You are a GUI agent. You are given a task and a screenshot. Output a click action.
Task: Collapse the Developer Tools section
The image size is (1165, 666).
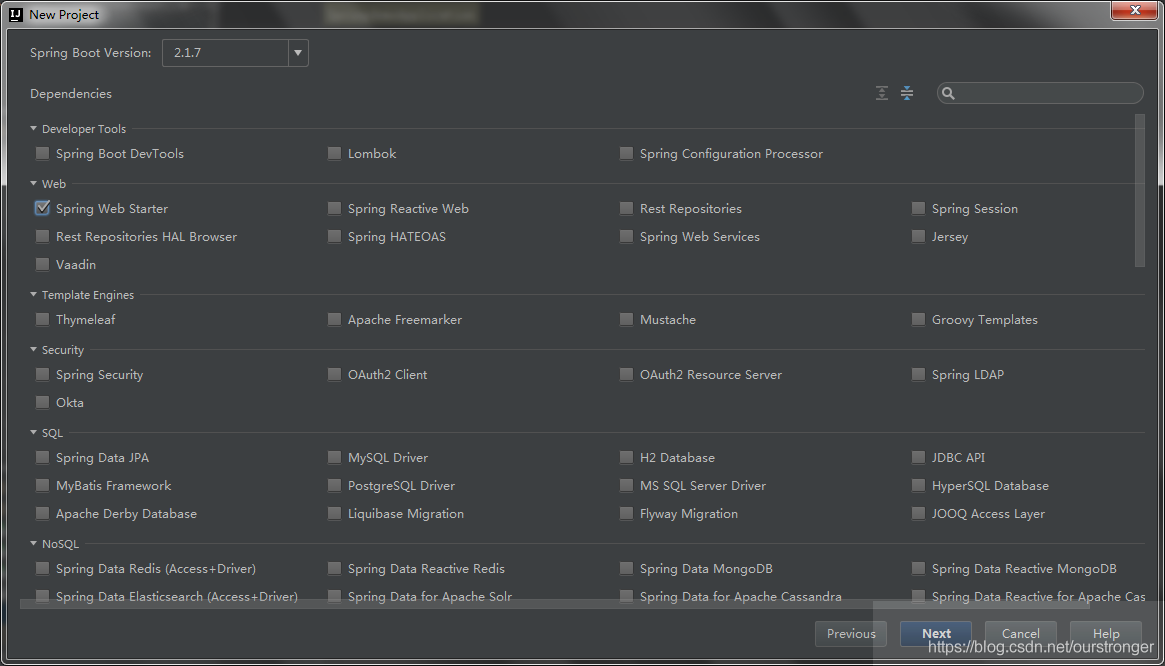pos(33,129)
